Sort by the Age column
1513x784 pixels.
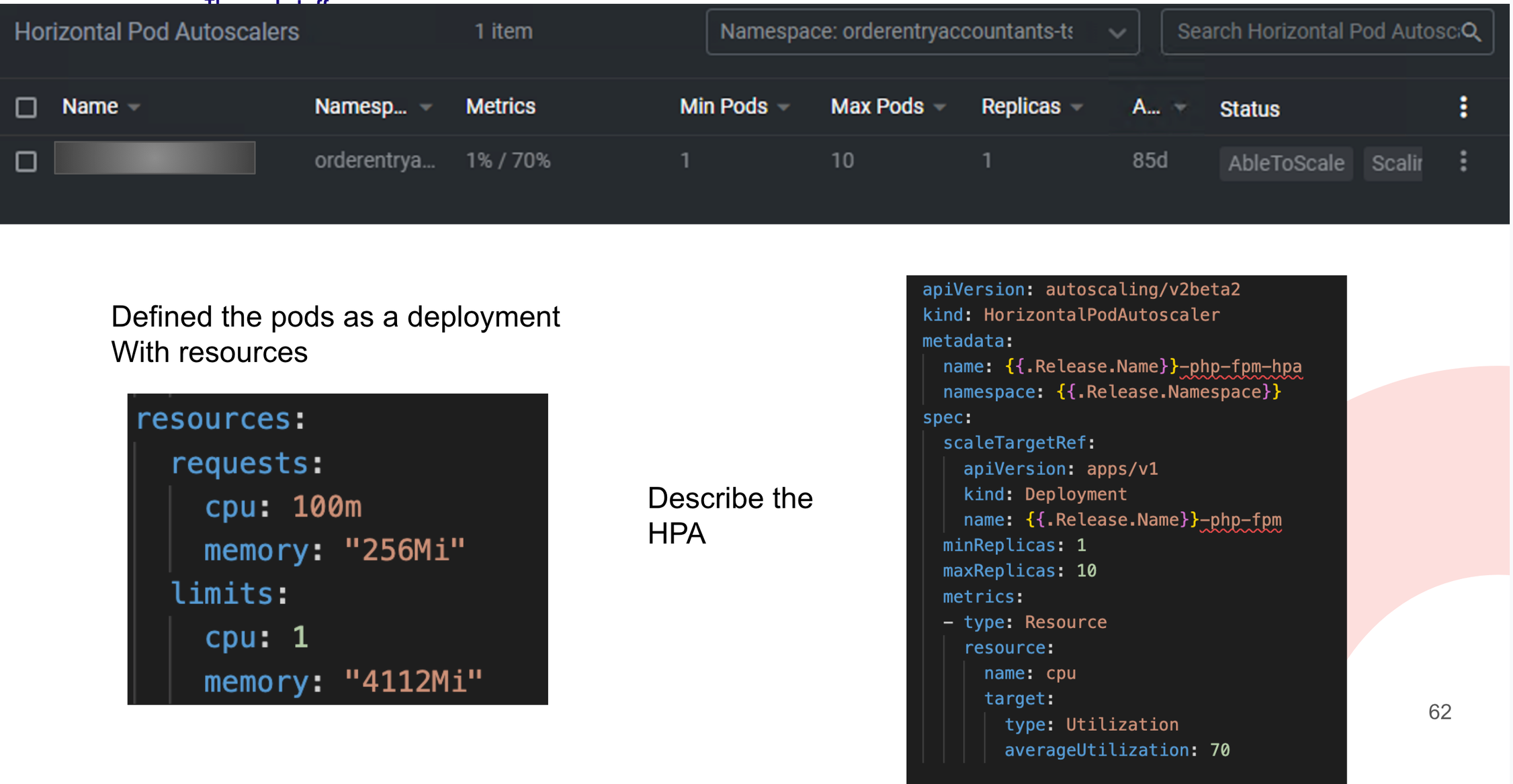click(x=1159, y=107)
